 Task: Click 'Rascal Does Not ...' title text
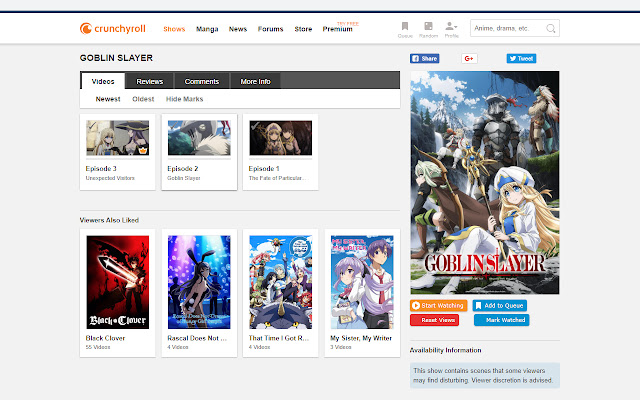point(197,338)
